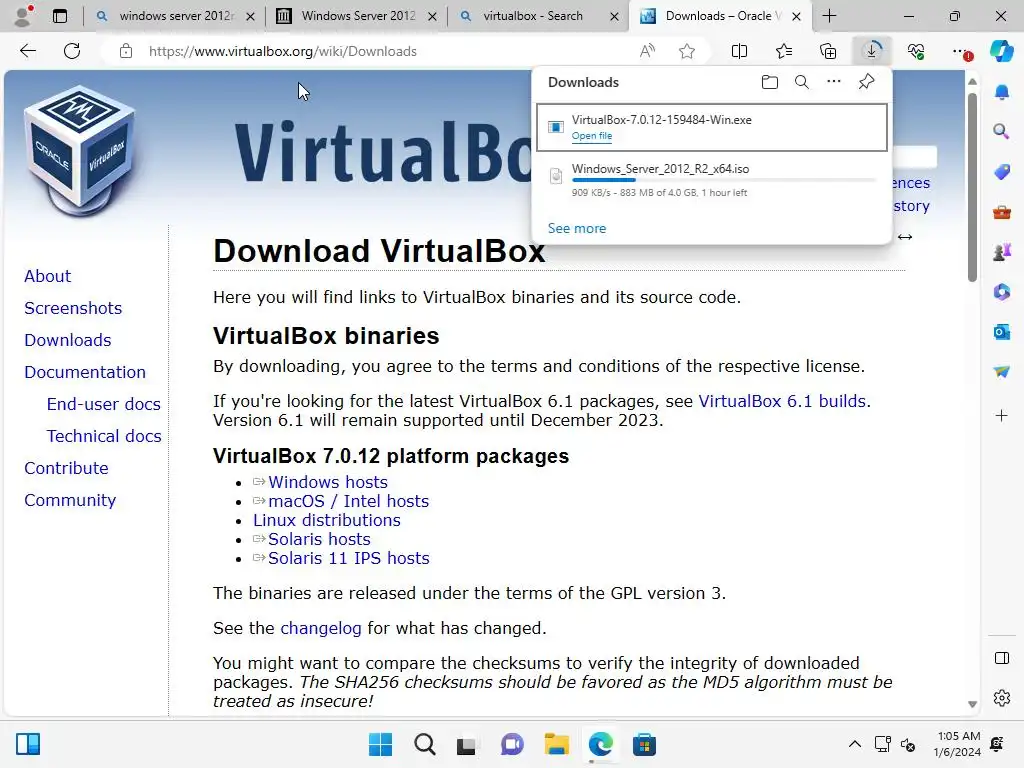Image resolution: width=1024 pixels, height=768 pixels.
Task: Search downloads in the Downloads panel
Action: [x=802, y=82]
